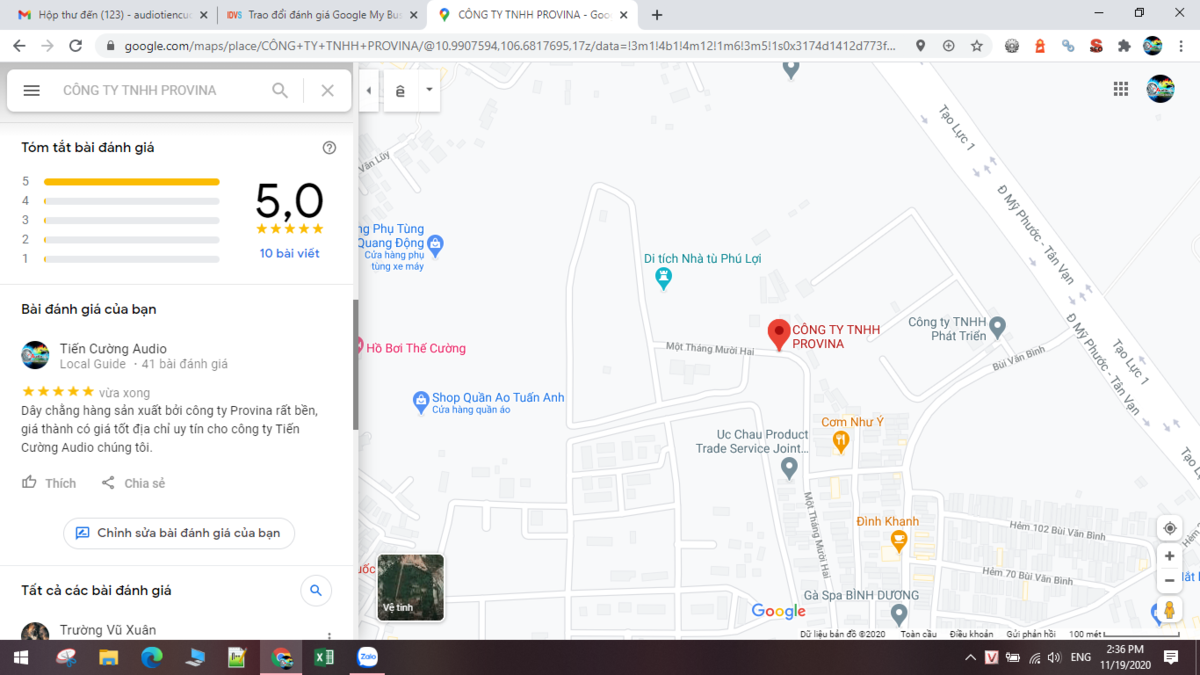Open the Google account avatar in Maps
The height and width of the screenshot is (675, 1200).
point(1160,89)
